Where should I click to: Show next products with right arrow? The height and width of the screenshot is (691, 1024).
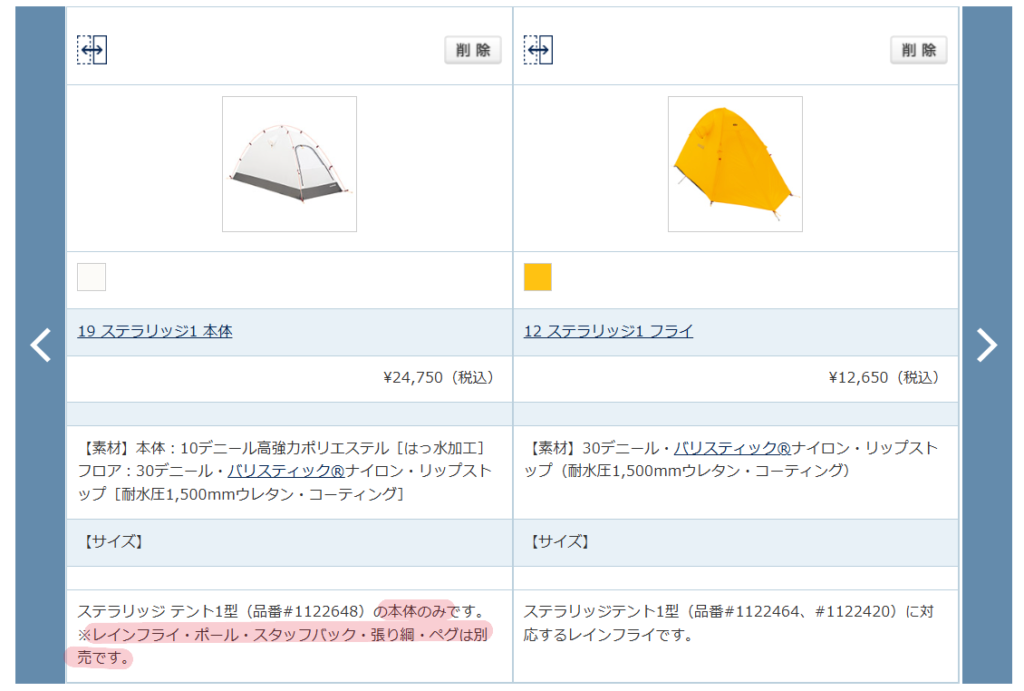coord(986,345)
